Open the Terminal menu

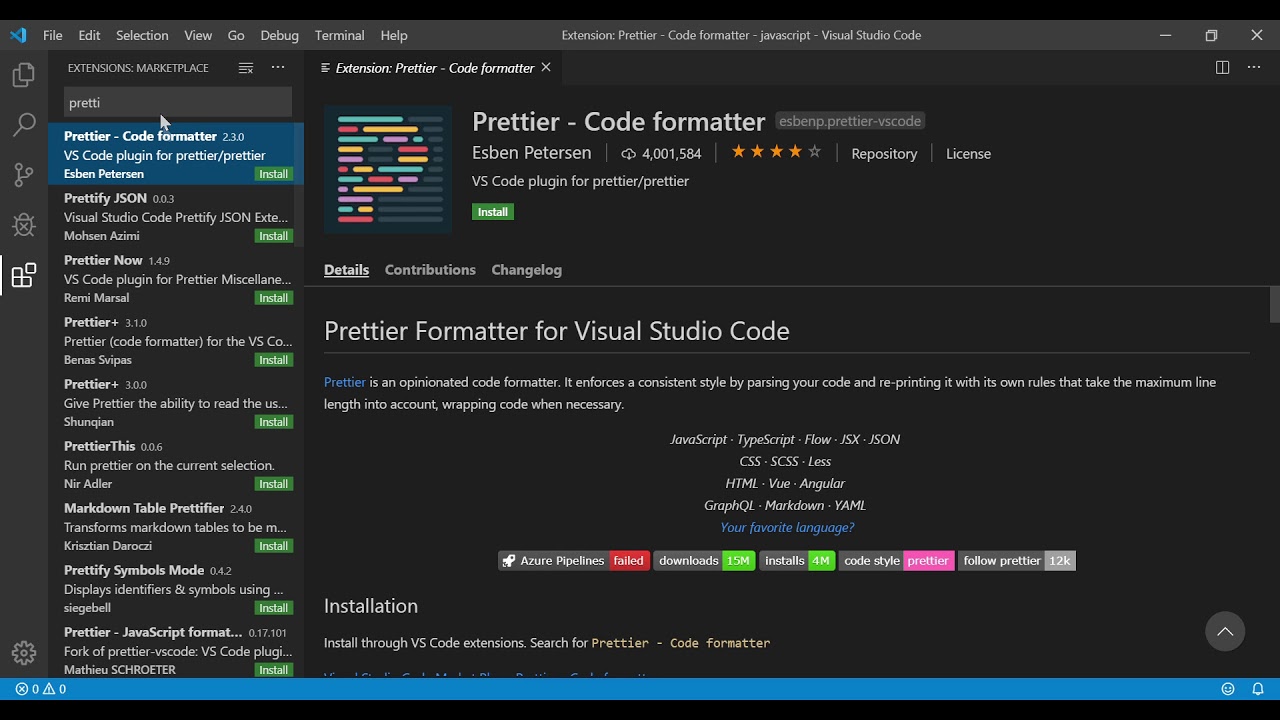click(x=340, y=35)
